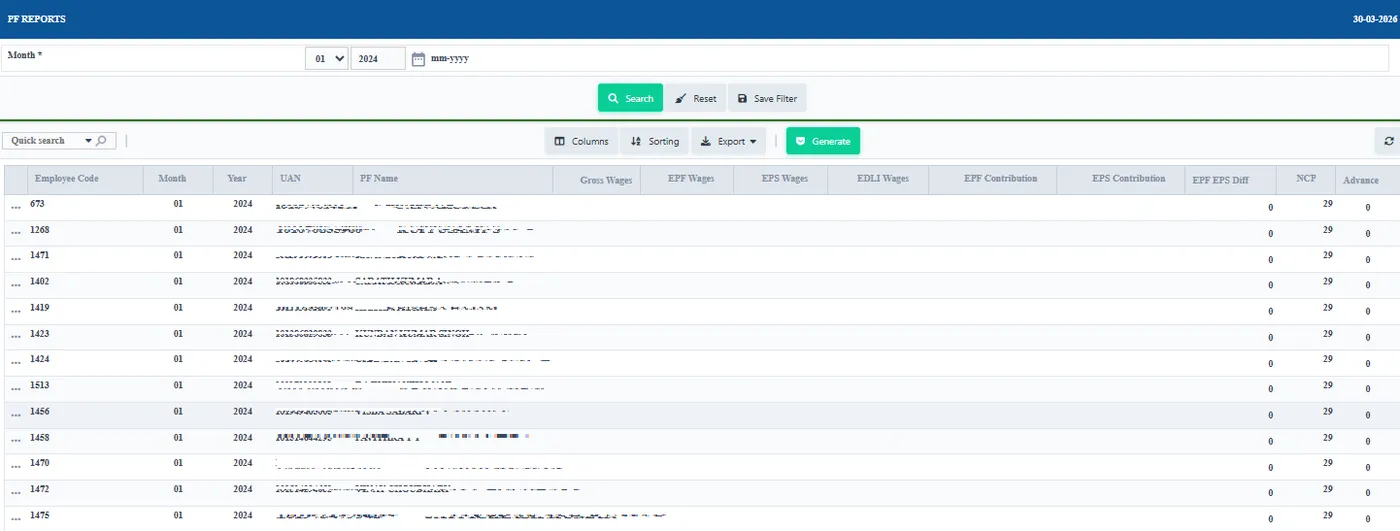Open row menu dots for employee 1513
Screen dimensions: 1400x531
coord(15,389)
